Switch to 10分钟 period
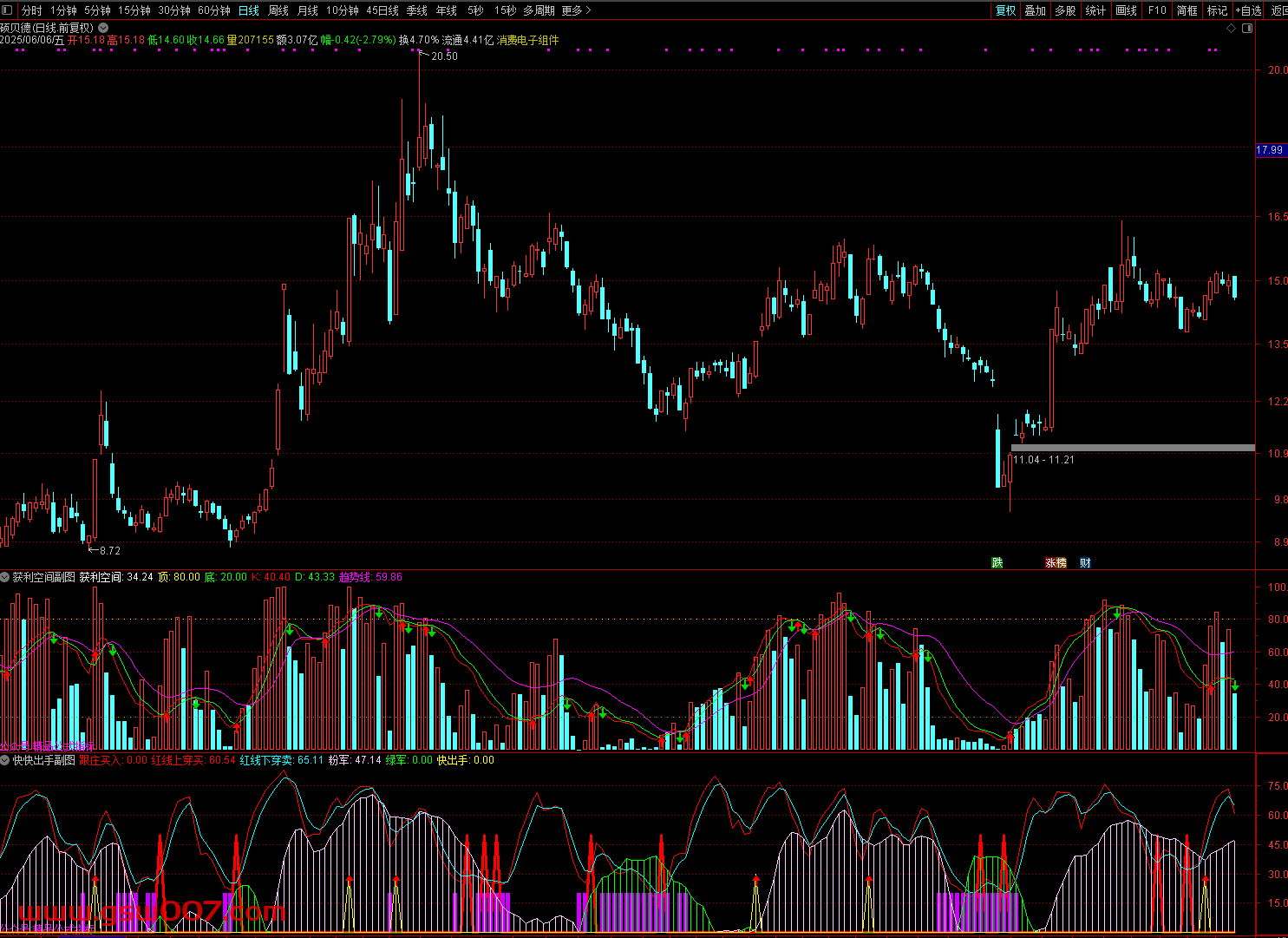Viewport: 1288px width, 938px height. coord(343,10)
